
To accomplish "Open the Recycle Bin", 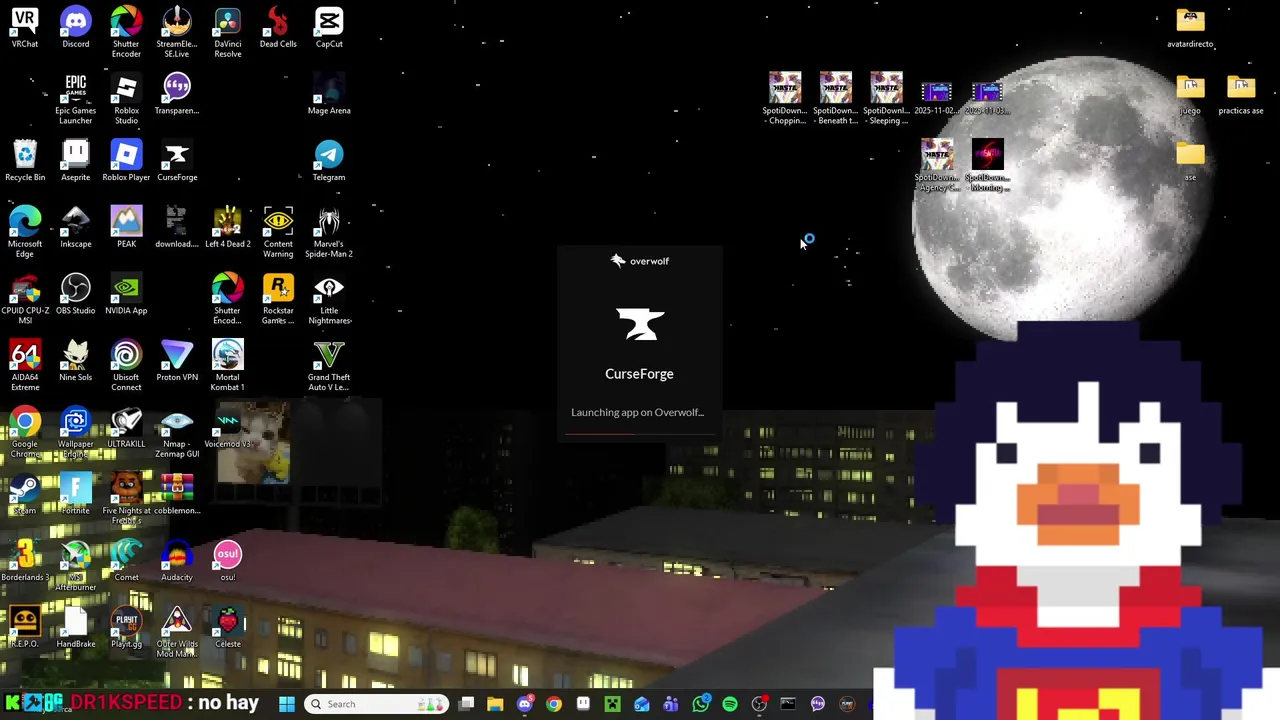I will pos(25,162).
